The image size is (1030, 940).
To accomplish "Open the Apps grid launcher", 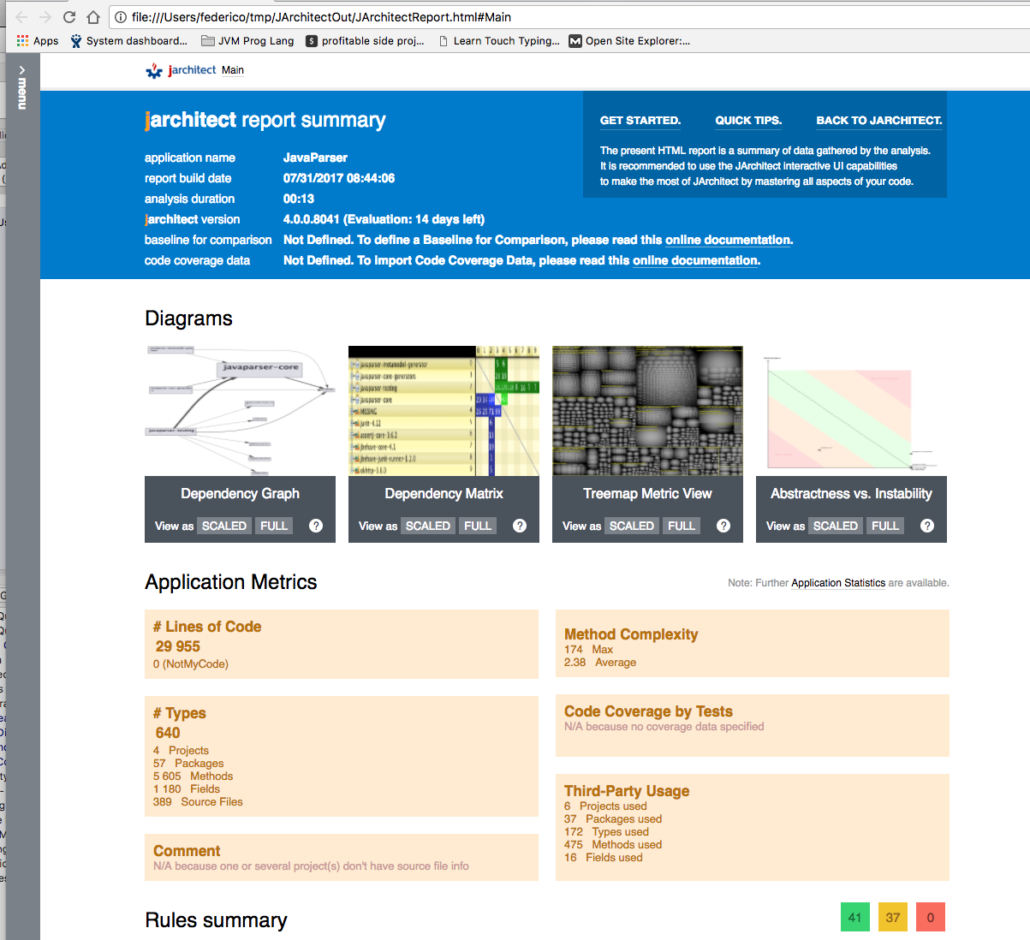I will (x=22, y=41).
